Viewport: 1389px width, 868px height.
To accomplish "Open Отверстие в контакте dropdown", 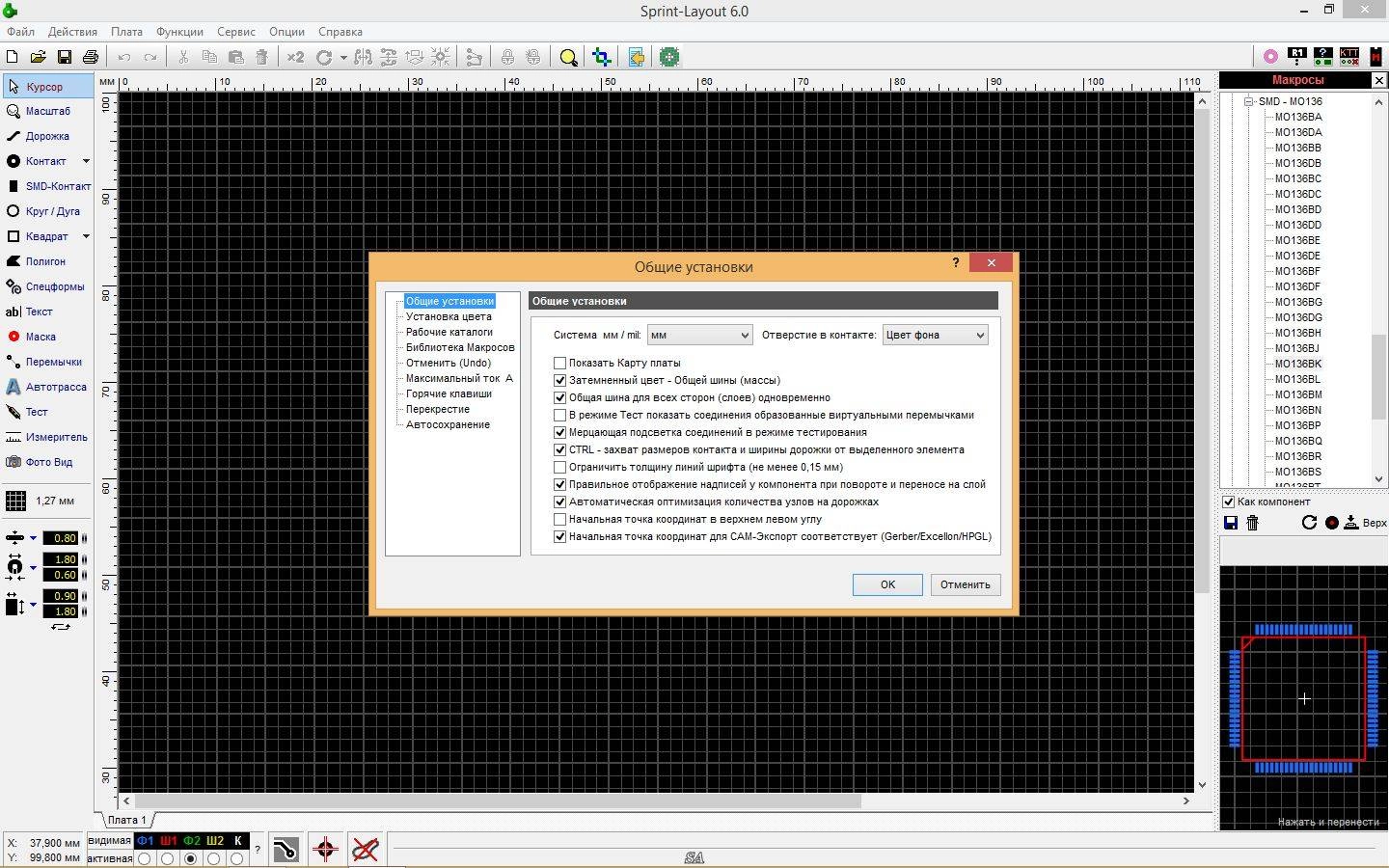I will (x=935, y=335).
